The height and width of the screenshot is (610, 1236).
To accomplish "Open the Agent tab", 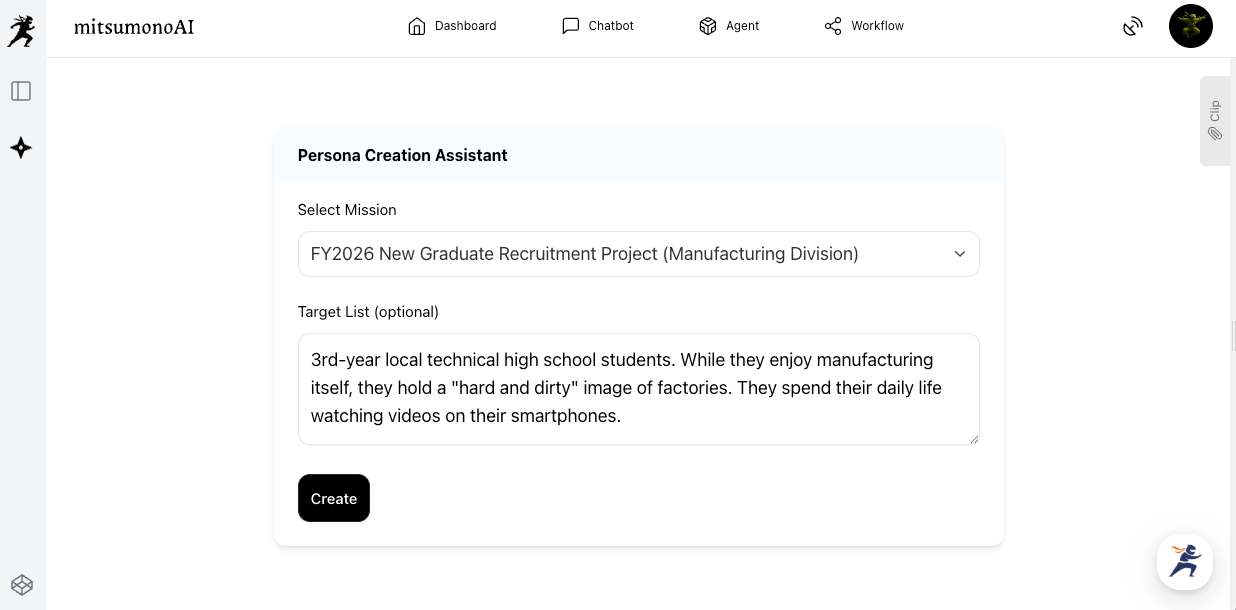I will pyautogui.click(x=729, y=26).
